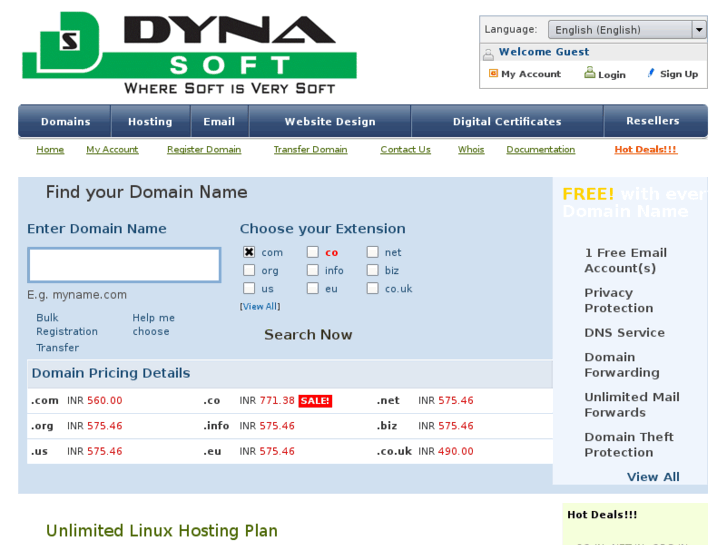
Task: Check the net extension checkbox
Action: 372,252
